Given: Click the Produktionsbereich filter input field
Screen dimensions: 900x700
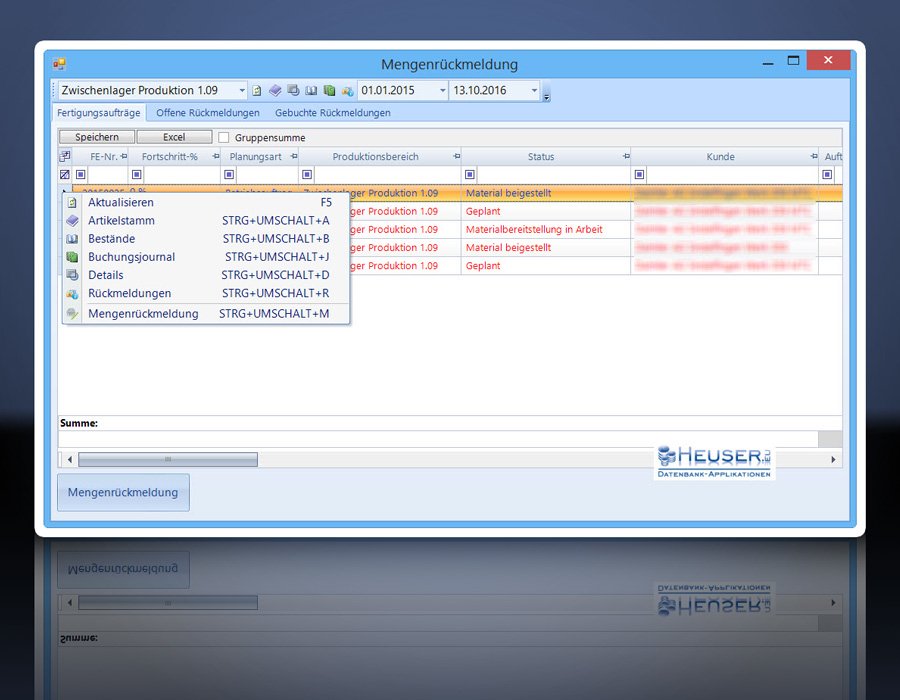Looking at the screenshot, I should (x=387, y=174).
